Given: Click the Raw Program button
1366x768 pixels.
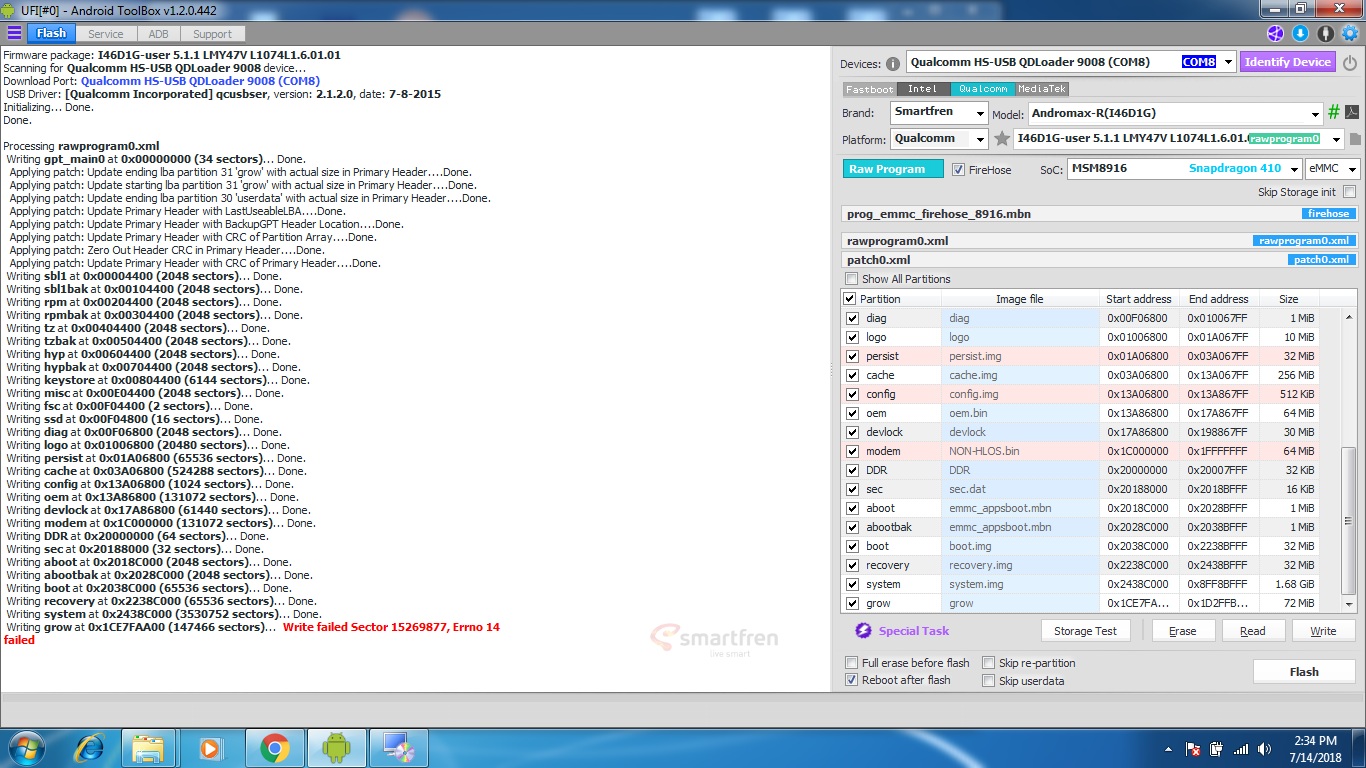Looking at the screenshot, I should click(893, 170).
